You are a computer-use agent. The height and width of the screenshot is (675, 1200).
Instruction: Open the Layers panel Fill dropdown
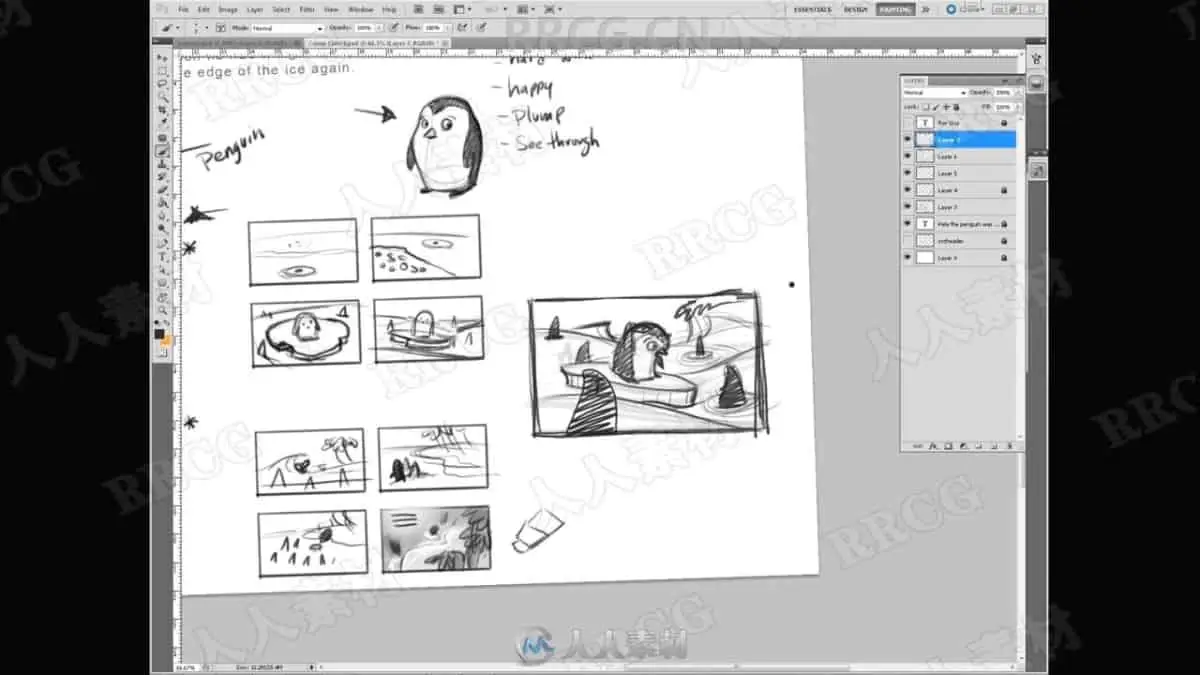[1019, 107]
